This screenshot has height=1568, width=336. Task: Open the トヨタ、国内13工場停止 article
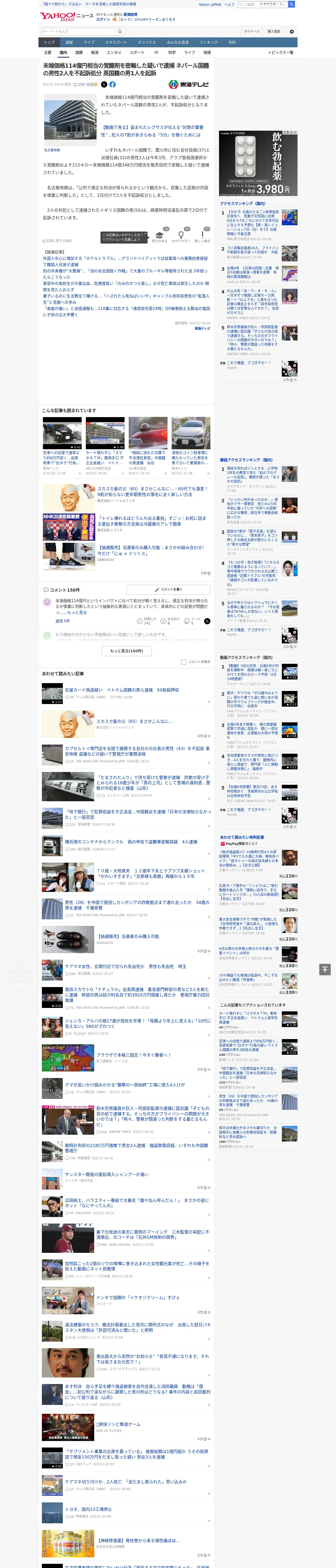[88, 1509]
